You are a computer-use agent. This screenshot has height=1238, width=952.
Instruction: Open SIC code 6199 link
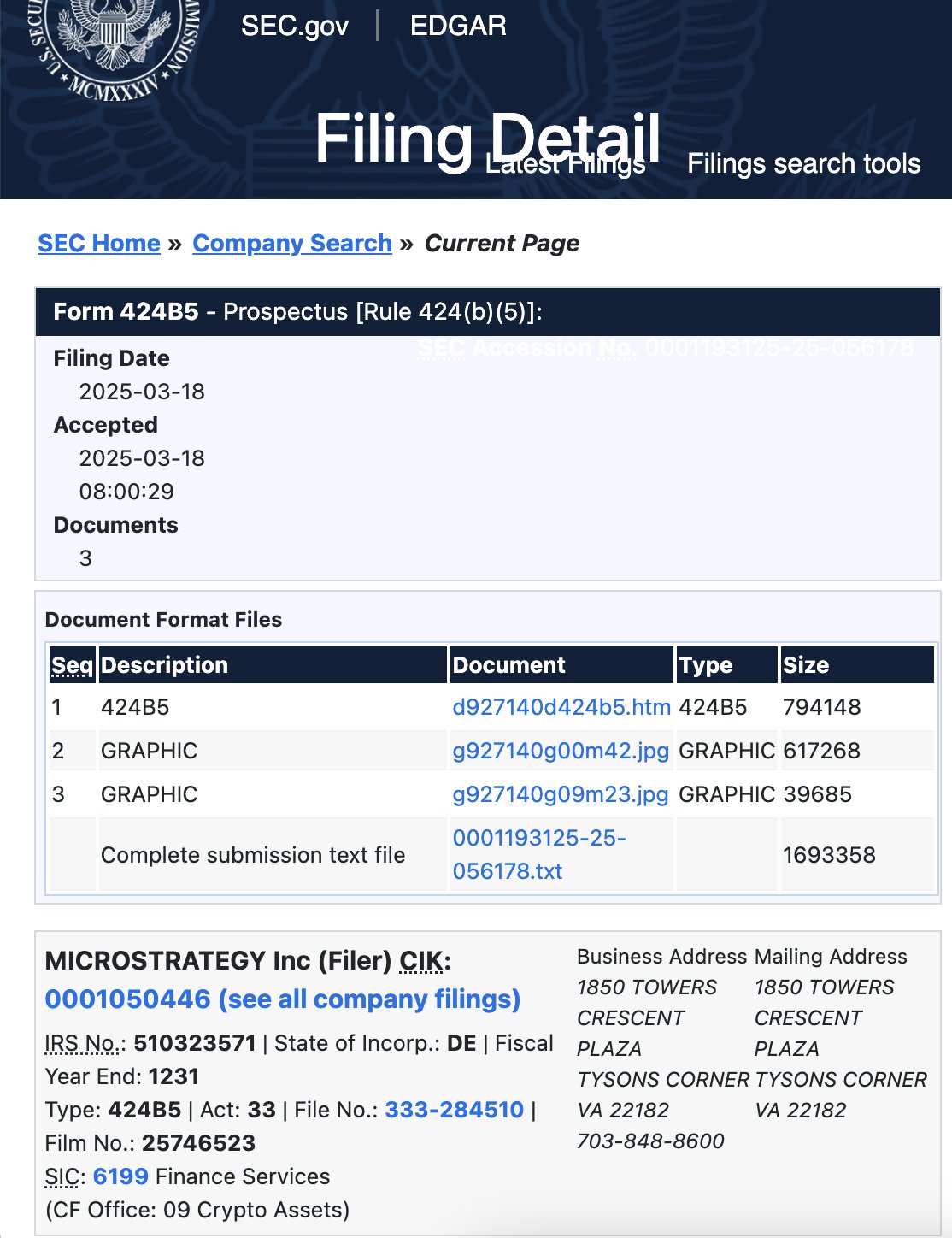120,1176
